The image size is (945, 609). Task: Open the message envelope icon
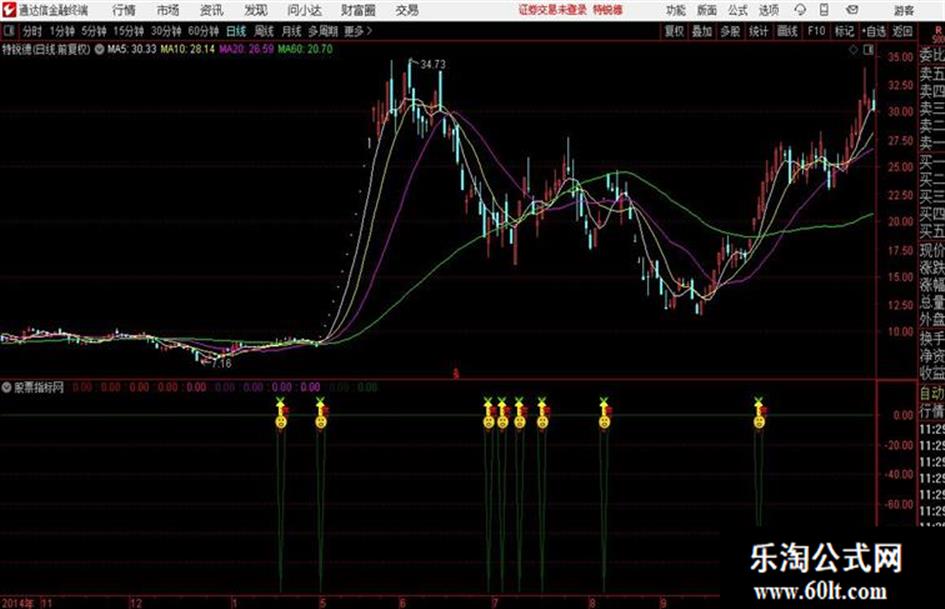(852, 10)
